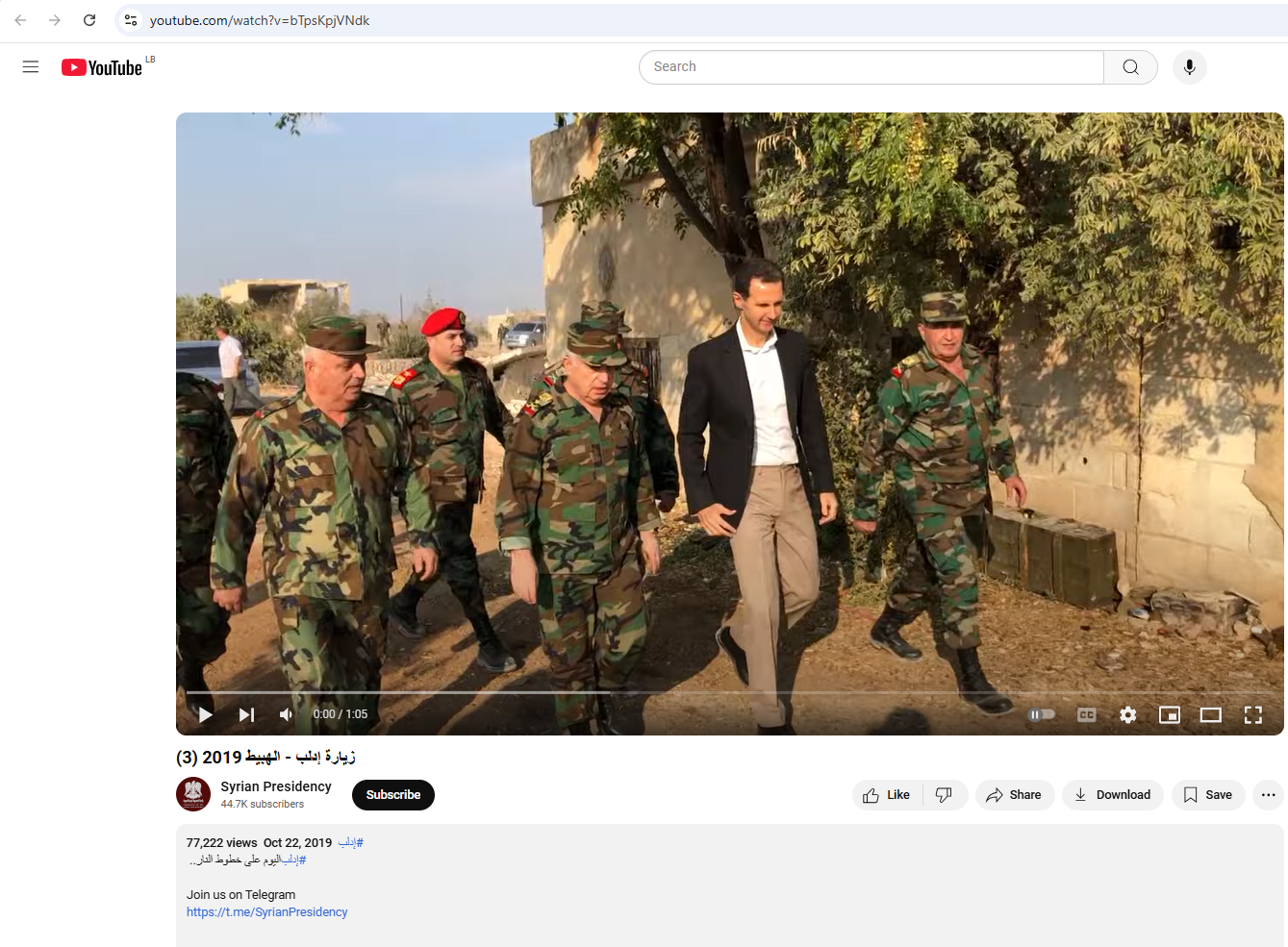Like the video
The height and width of the screenshot is (947, 1288).
click(887, 795)
